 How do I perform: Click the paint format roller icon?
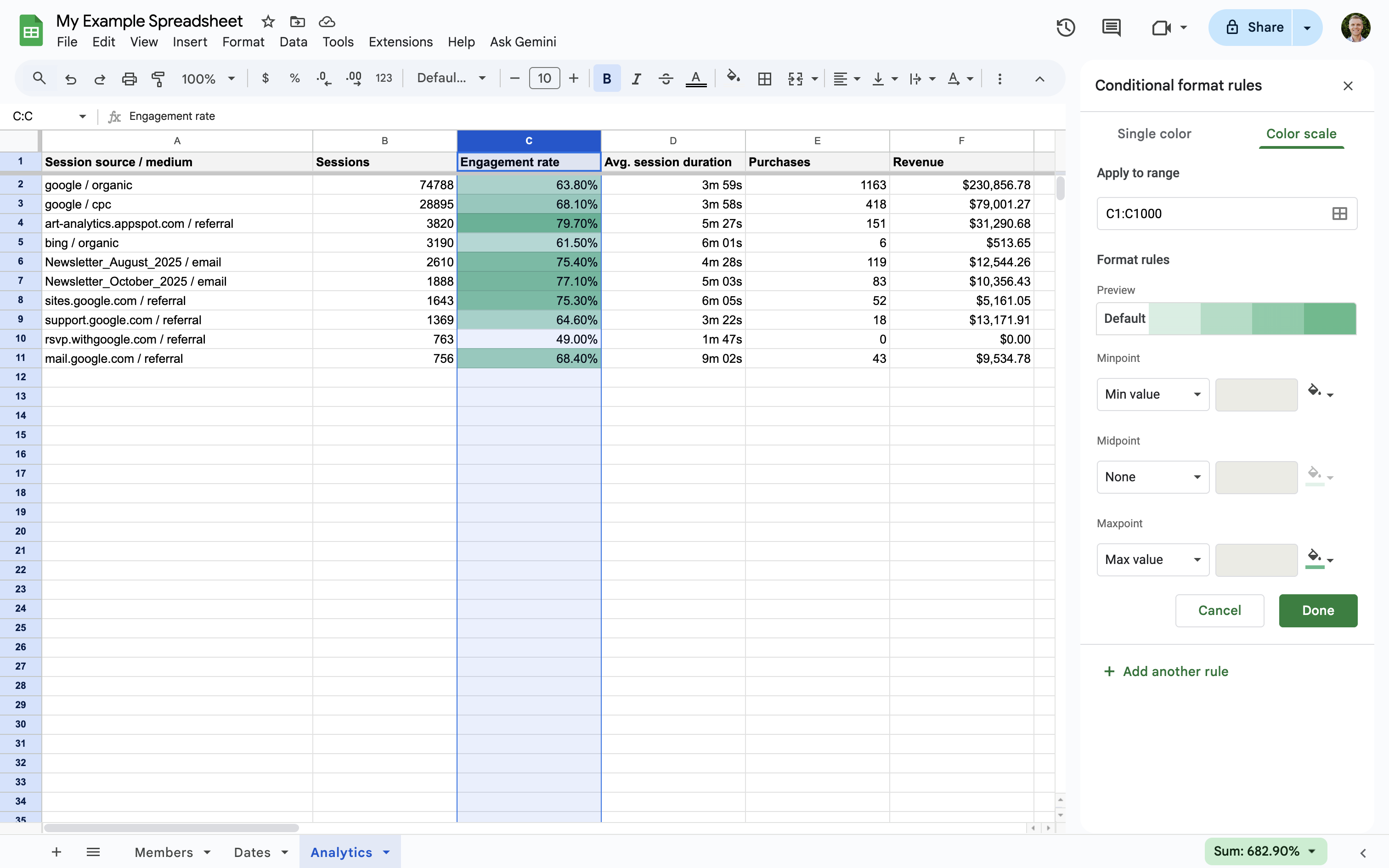tap(158, 79)
